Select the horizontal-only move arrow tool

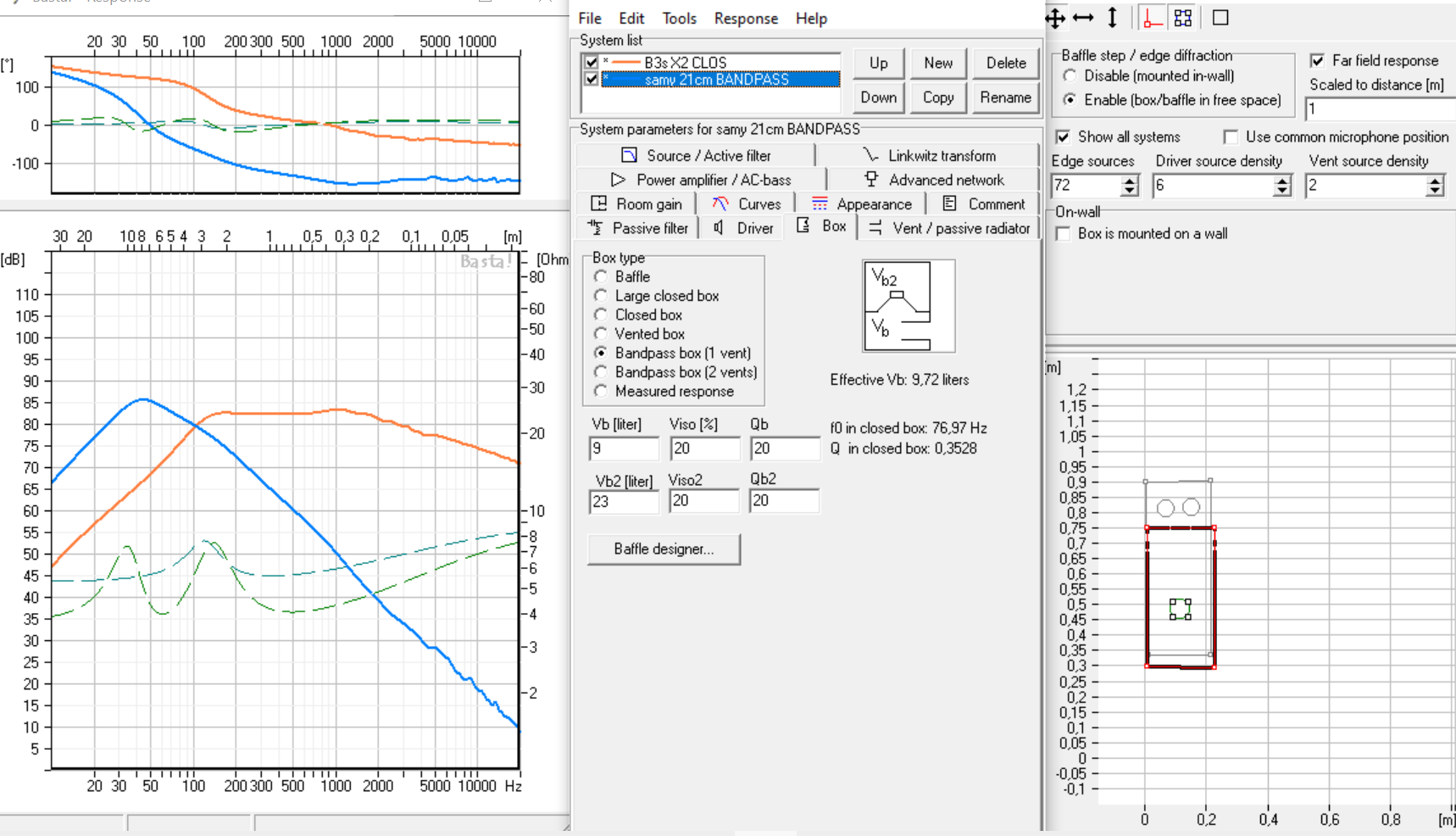coord(1083,18)
